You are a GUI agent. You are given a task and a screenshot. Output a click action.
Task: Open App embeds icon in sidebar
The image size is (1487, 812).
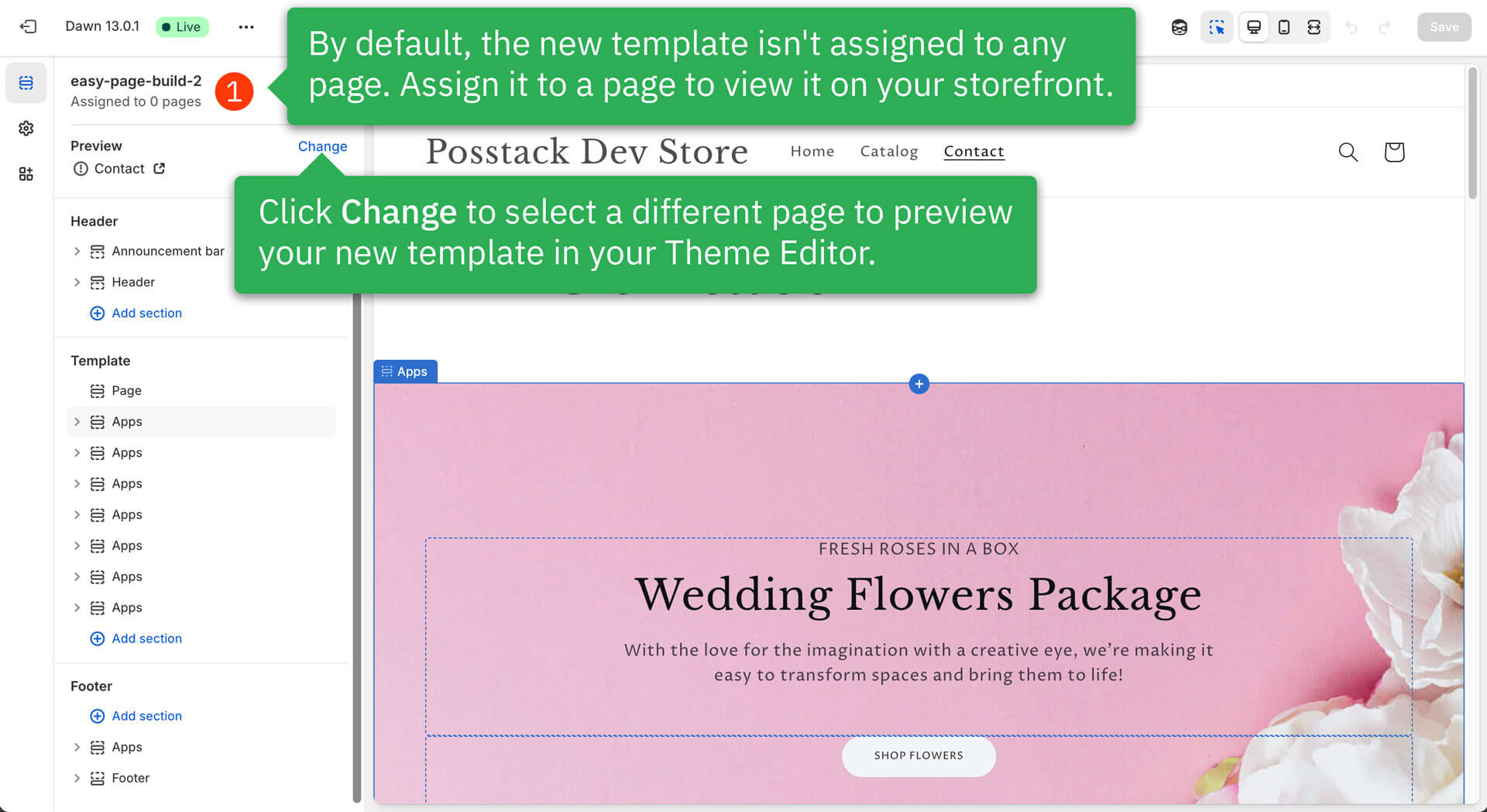26,174
